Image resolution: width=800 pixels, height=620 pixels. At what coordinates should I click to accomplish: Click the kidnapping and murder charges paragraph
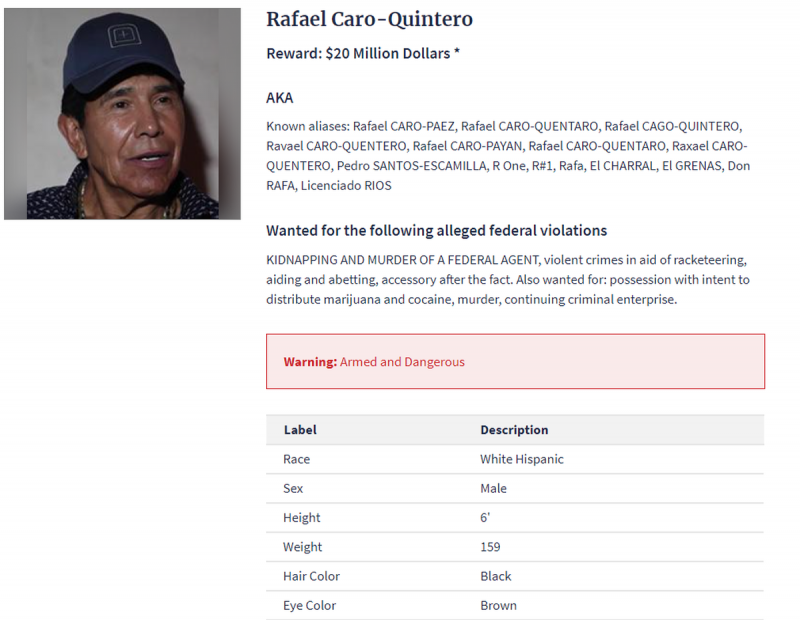[x=508, y=279]
